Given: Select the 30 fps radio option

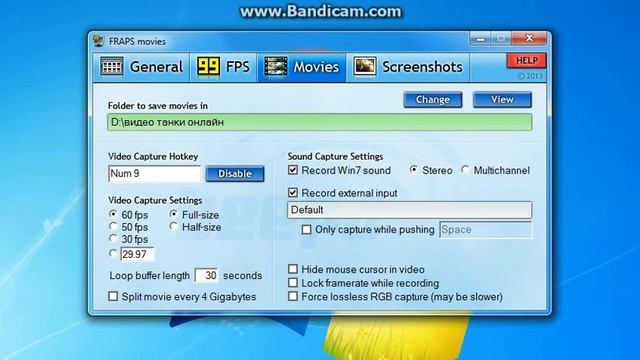Looking at the screenshot, I should click(x=113, y=239).
